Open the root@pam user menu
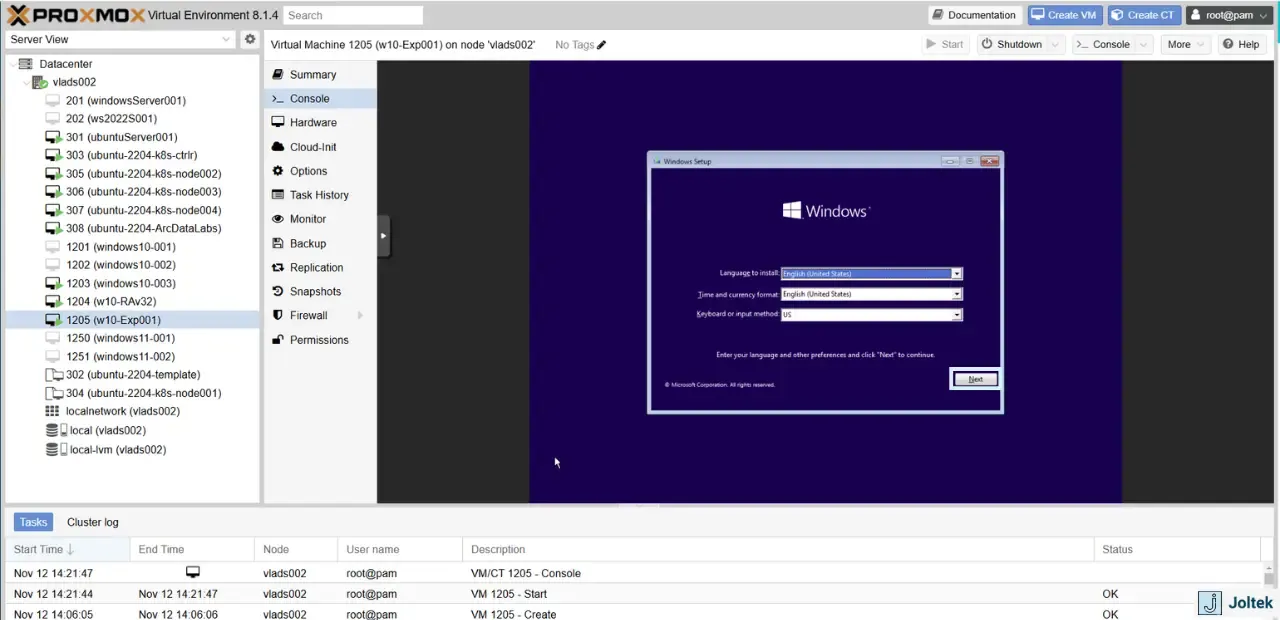Screen dimensions: 1280x620 coord(1227,15)
